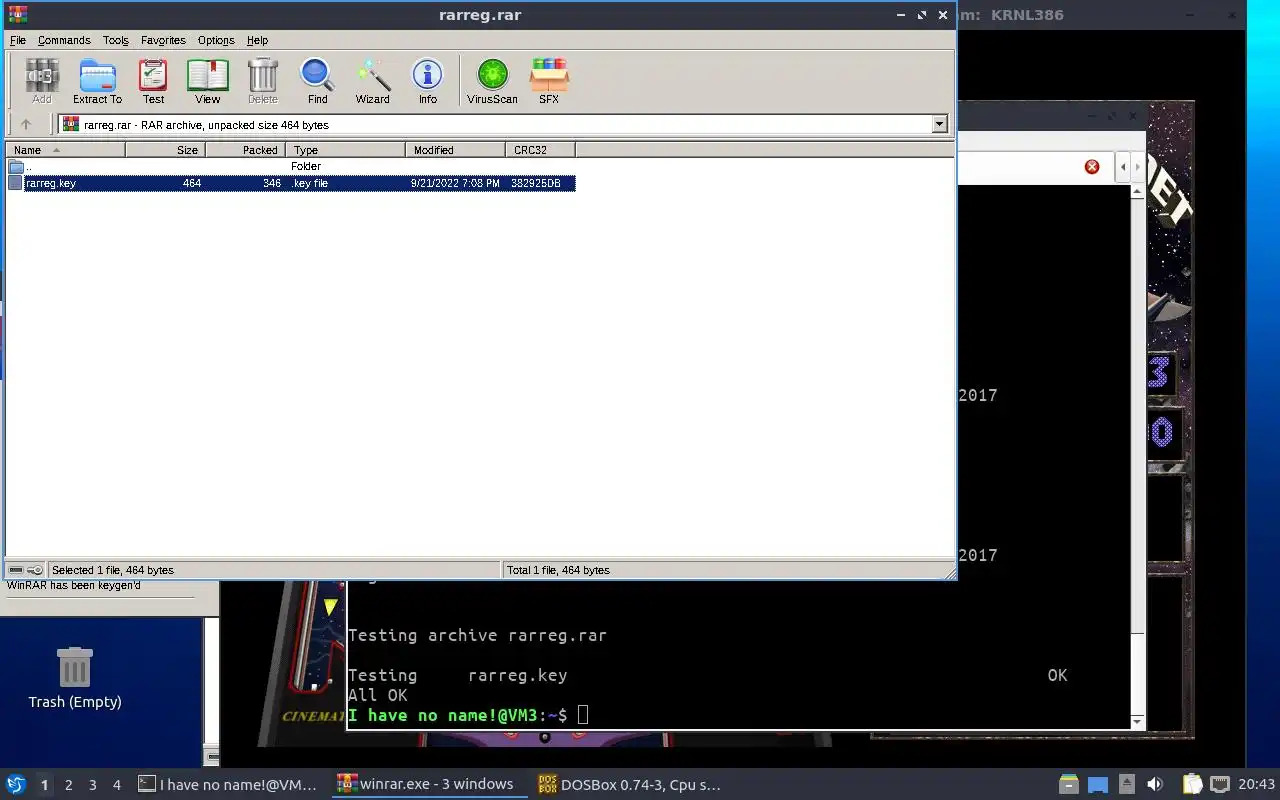
Task: Click the volume speaker tray icon
Action: pos(1155,784)
